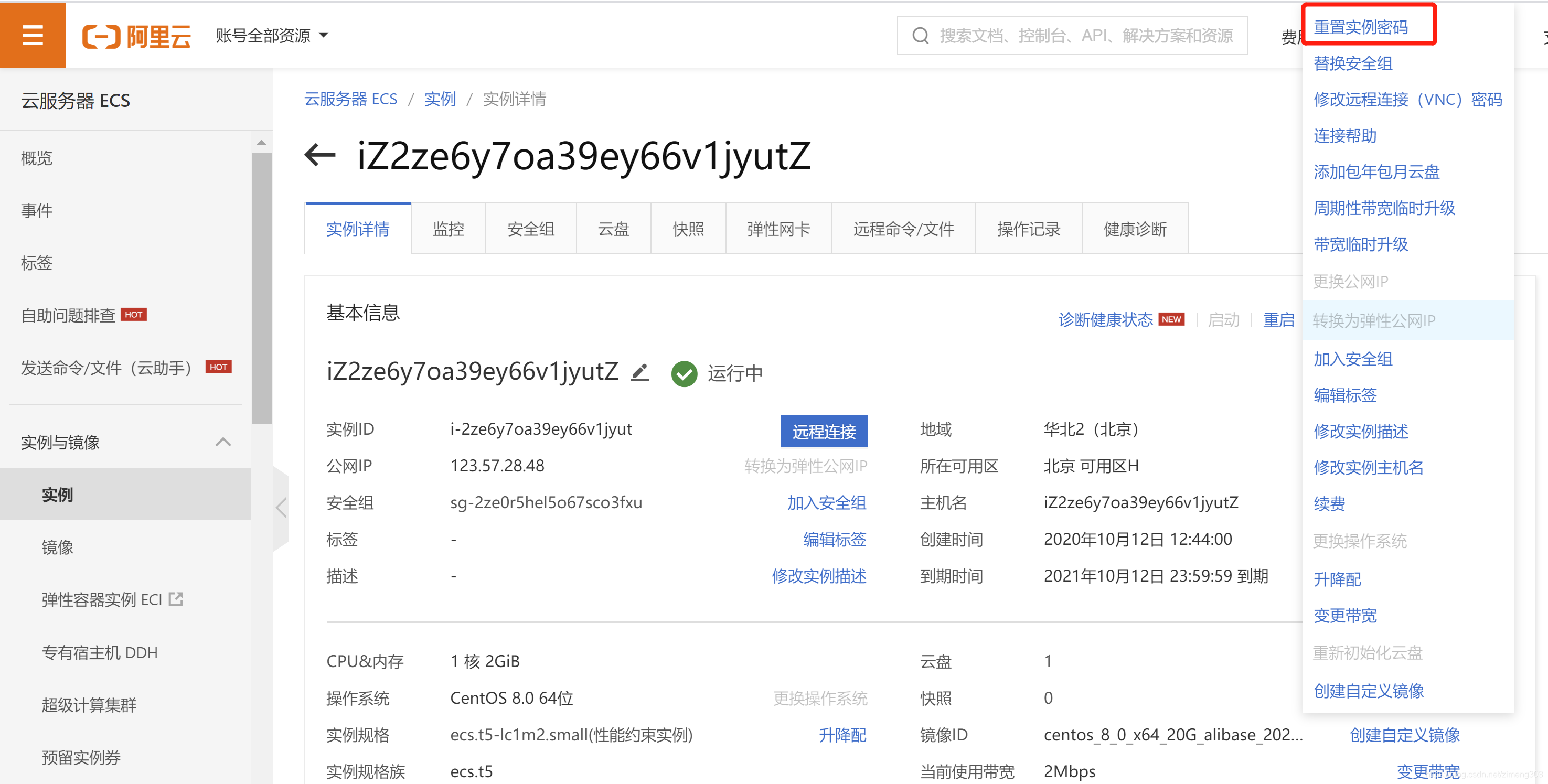Click the 远程连接 button
This screenshot has width=1548, height=784.
[x=824, y=432]
